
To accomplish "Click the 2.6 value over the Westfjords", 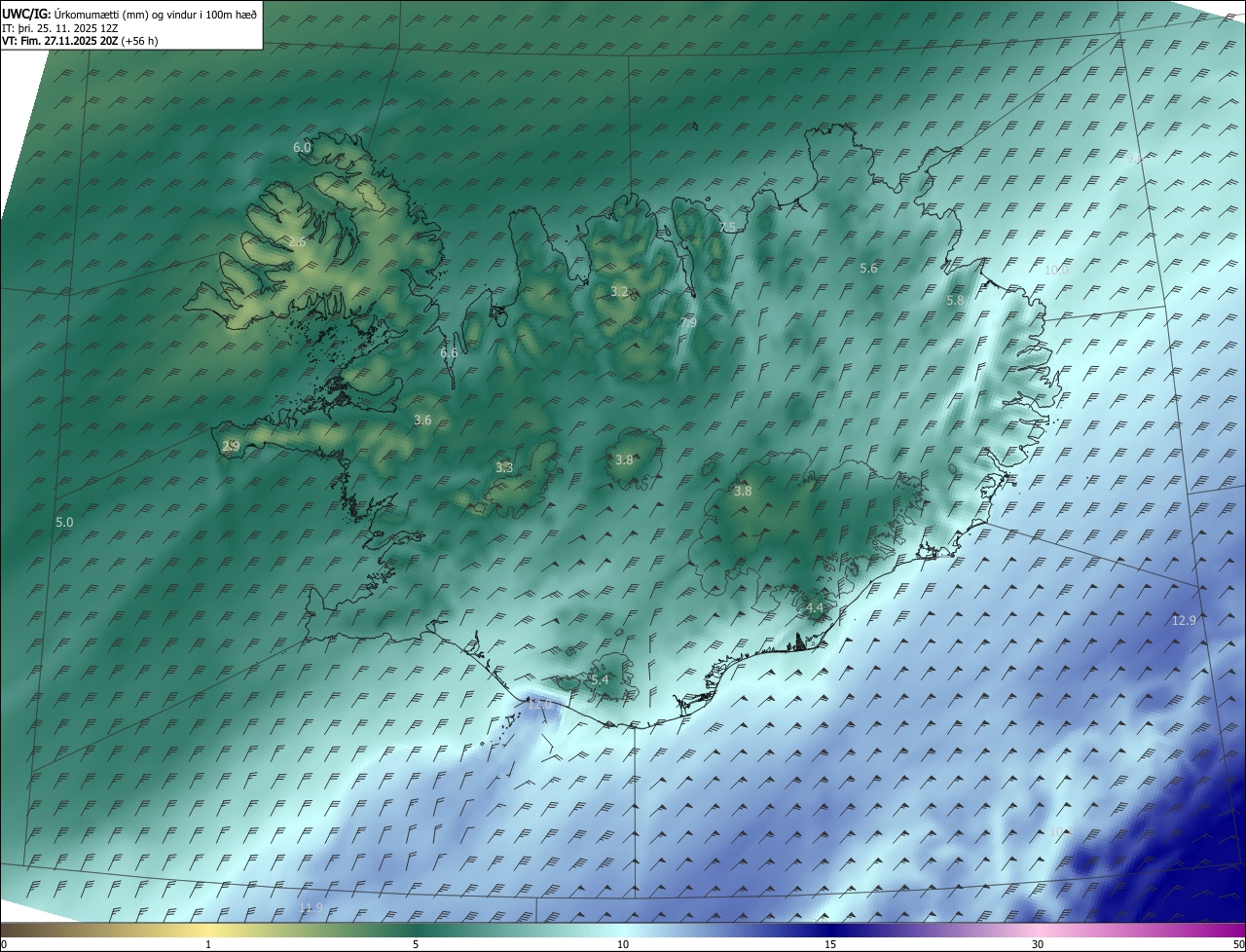I will coord(297,241).
